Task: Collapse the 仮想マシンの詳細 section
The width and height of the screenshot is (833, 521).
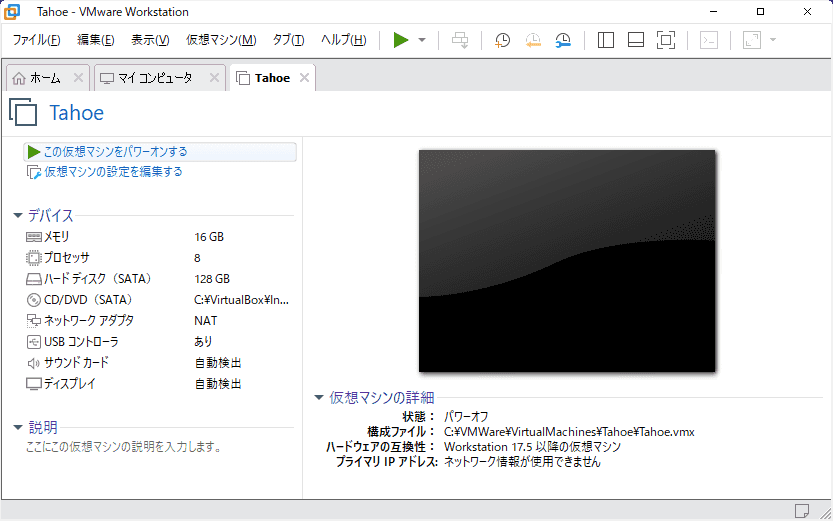Action: 319,397
